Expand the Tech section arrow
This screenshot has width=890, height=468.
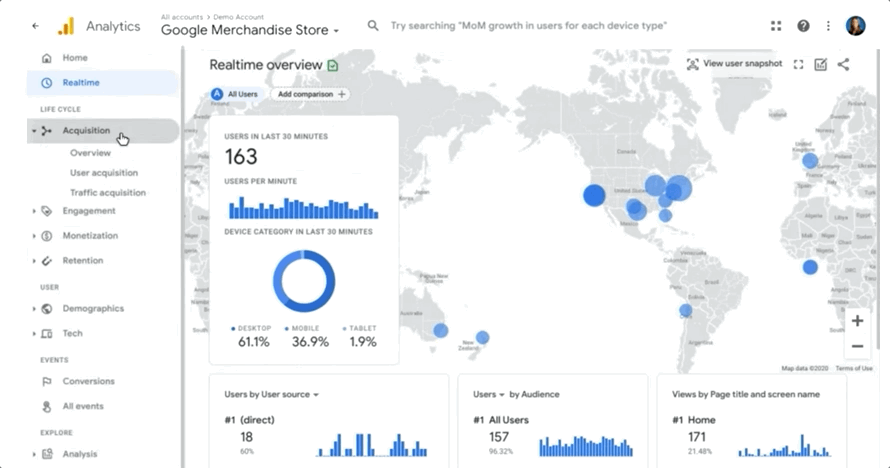[34, 334]
